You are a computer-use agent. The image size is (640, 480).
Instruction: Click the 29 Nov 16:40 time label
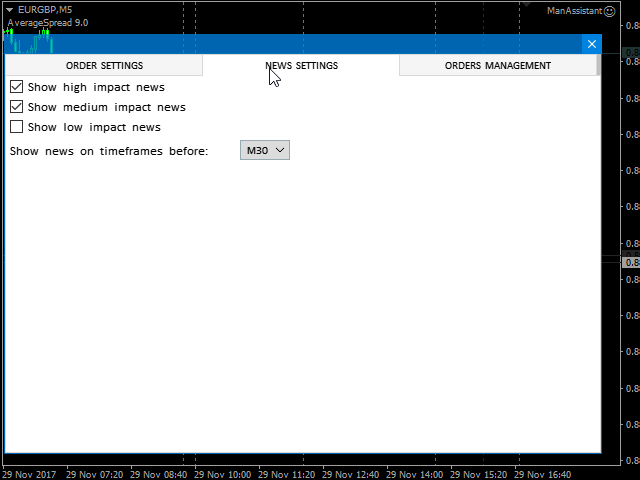pos(542,474)
